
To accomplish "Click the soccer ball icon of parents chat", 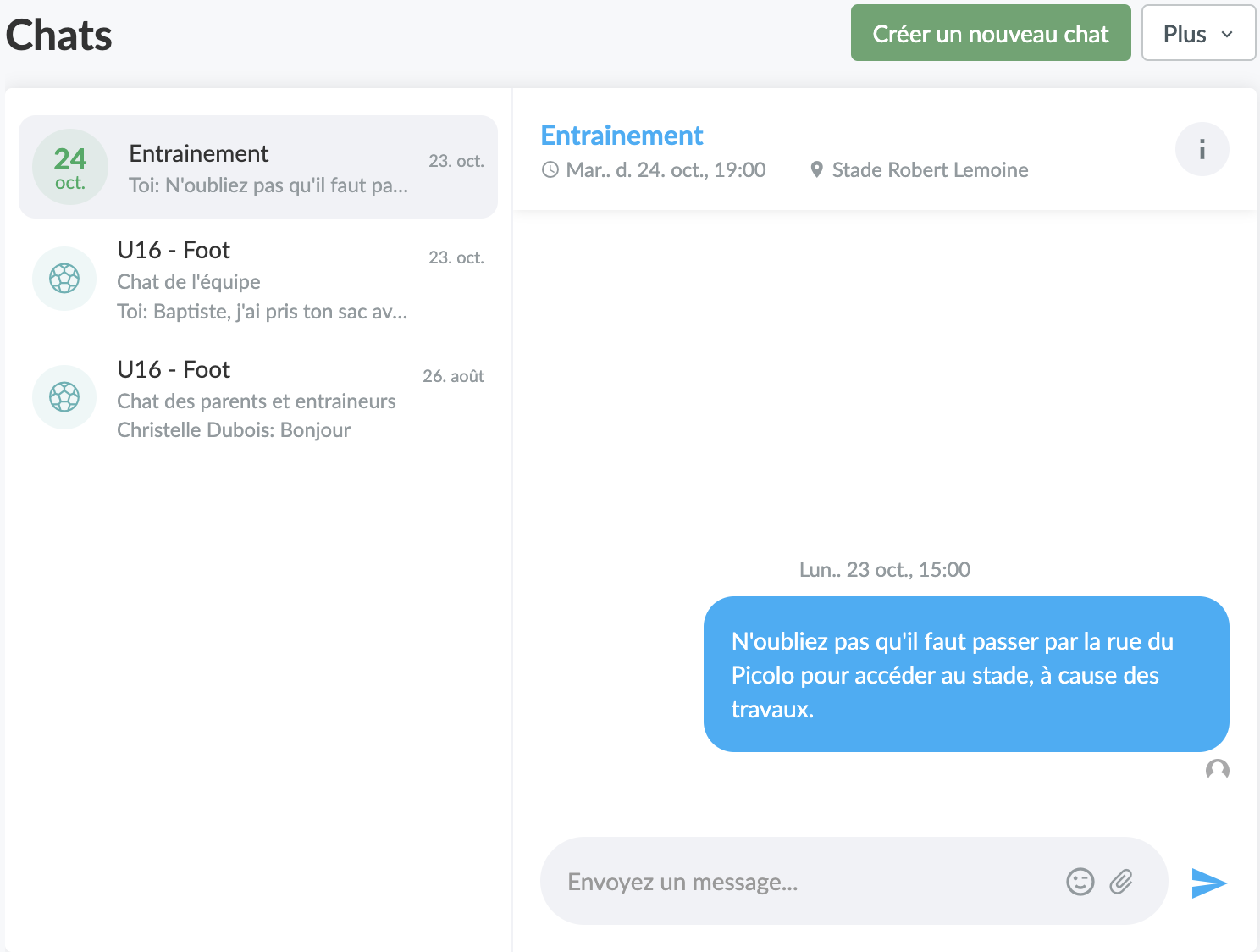I will [64, 396].
